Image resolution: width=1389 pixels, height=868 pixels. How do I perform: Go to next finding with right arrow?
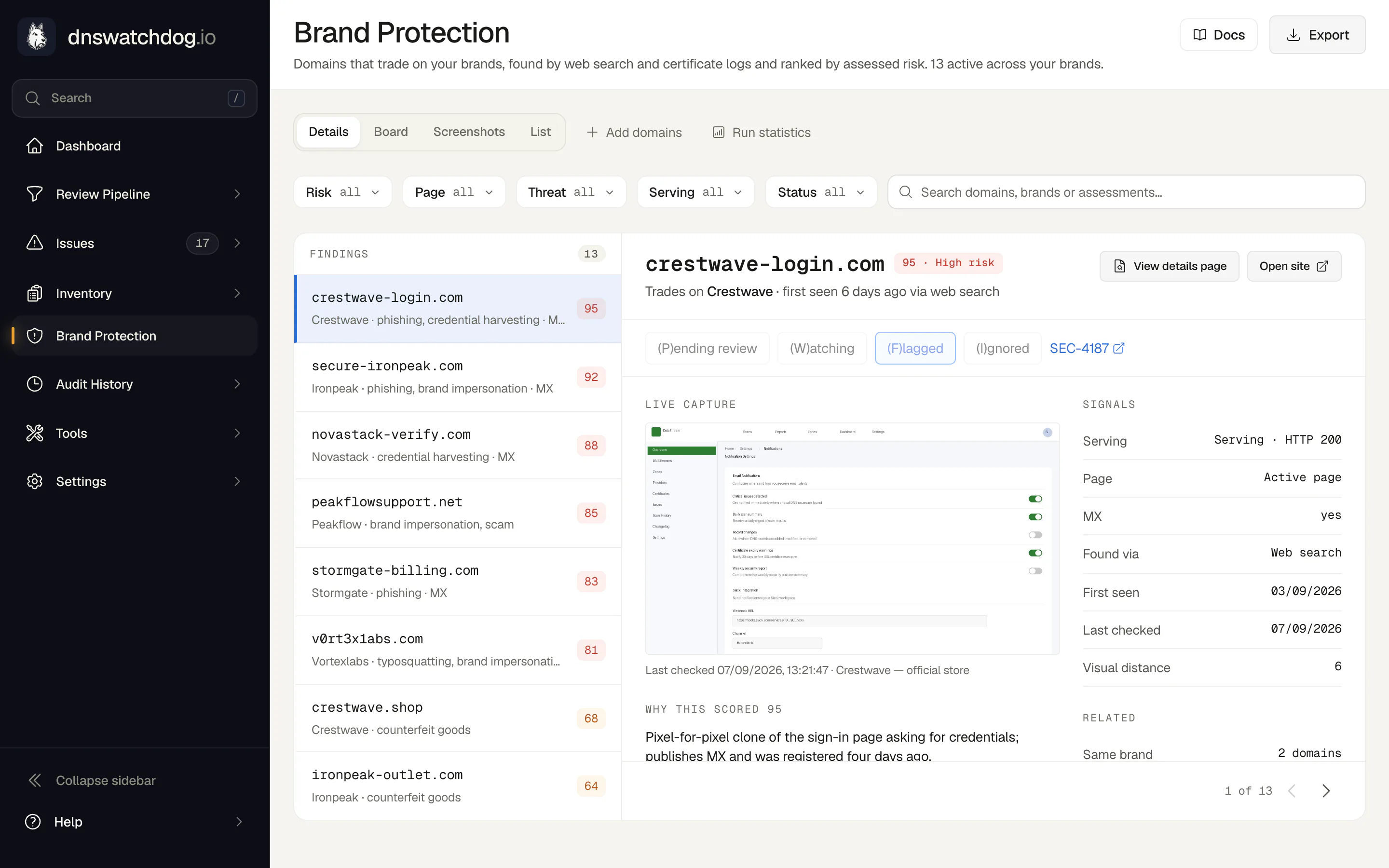(1326, 791)
